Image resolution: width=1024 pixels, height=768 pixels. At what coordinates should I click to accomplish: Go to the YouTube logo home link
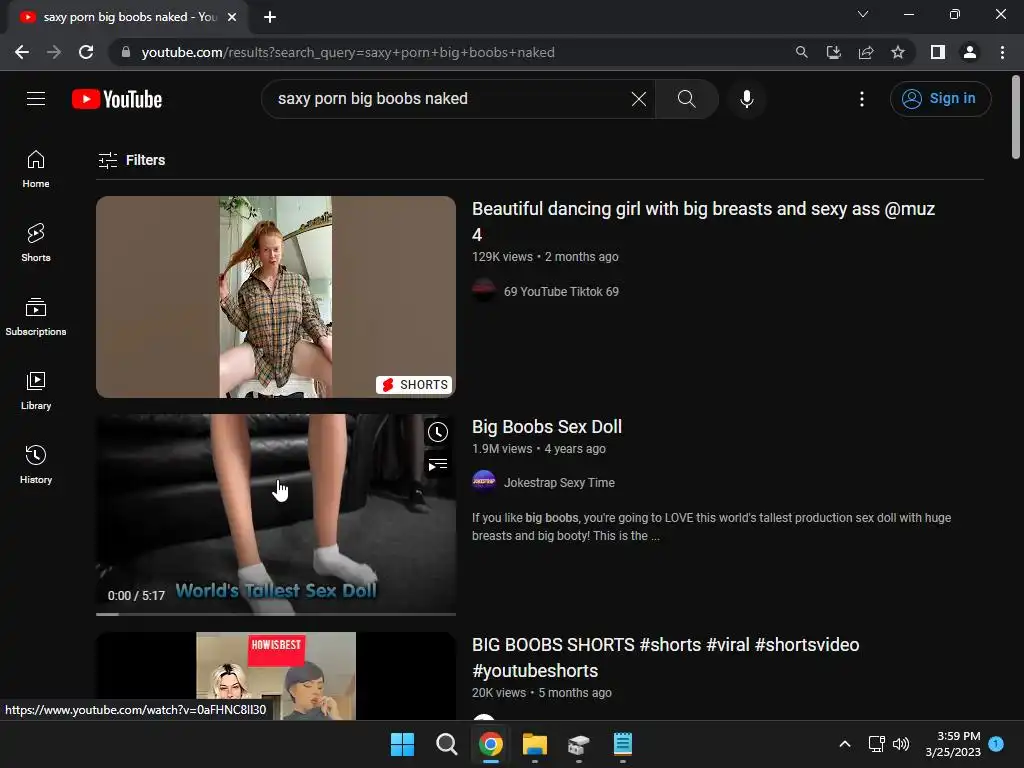click(117, 99)
